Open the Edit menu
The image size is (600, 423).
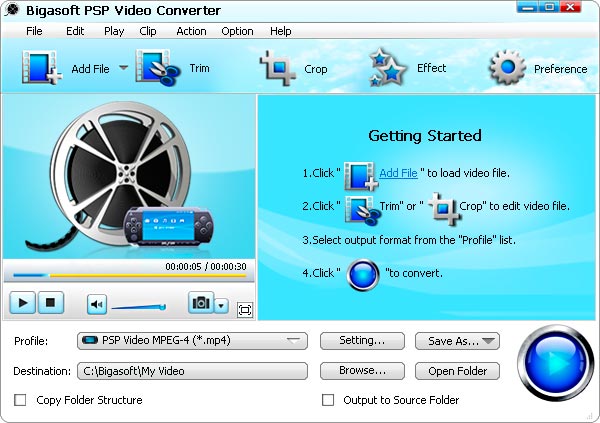[75, 31]
